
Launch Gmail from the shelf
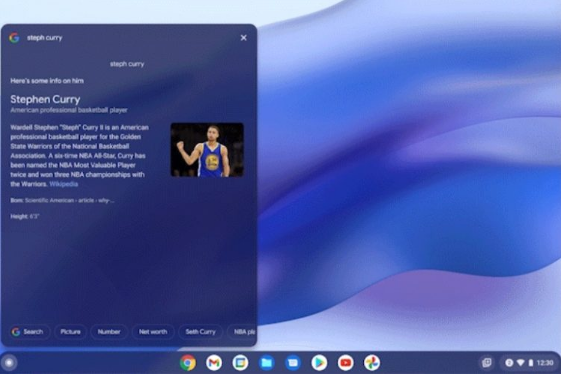pyautogui.click(x=214, y=363)
